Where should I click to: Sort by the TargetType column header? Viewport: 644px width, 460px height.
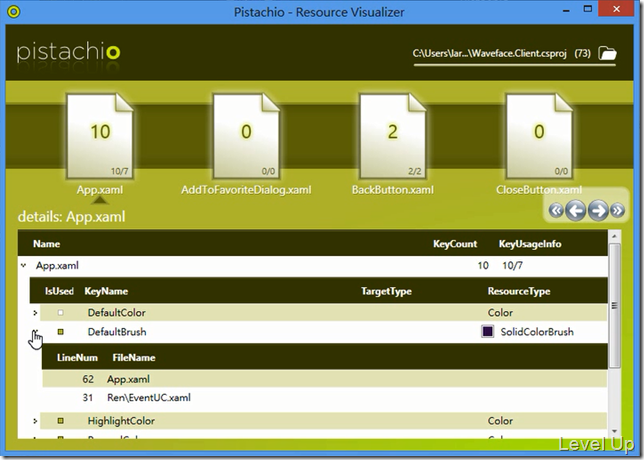click(x=386, y=291)
